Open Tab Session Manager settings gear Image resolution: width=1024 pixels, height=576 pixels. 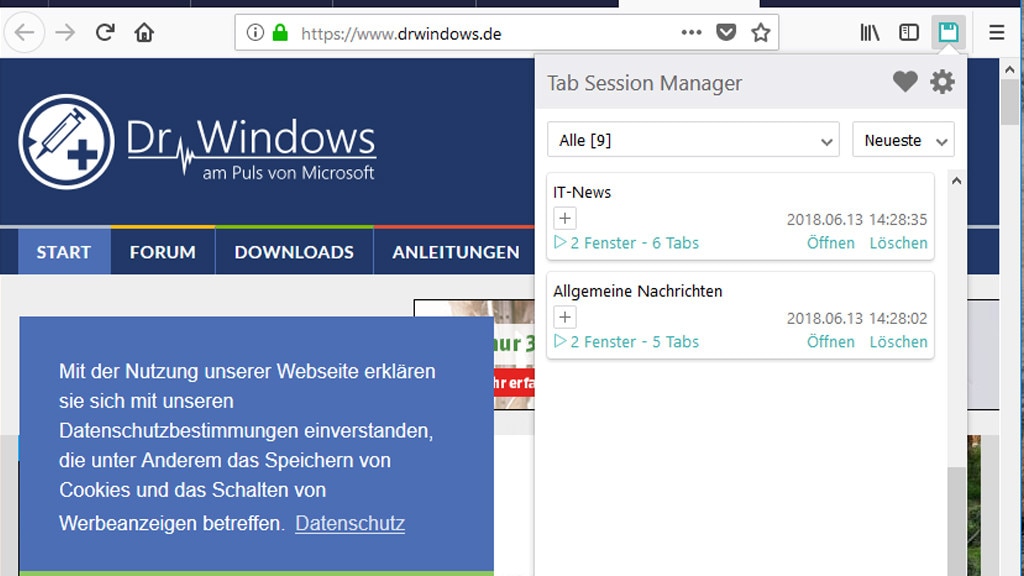pos(942,82)
